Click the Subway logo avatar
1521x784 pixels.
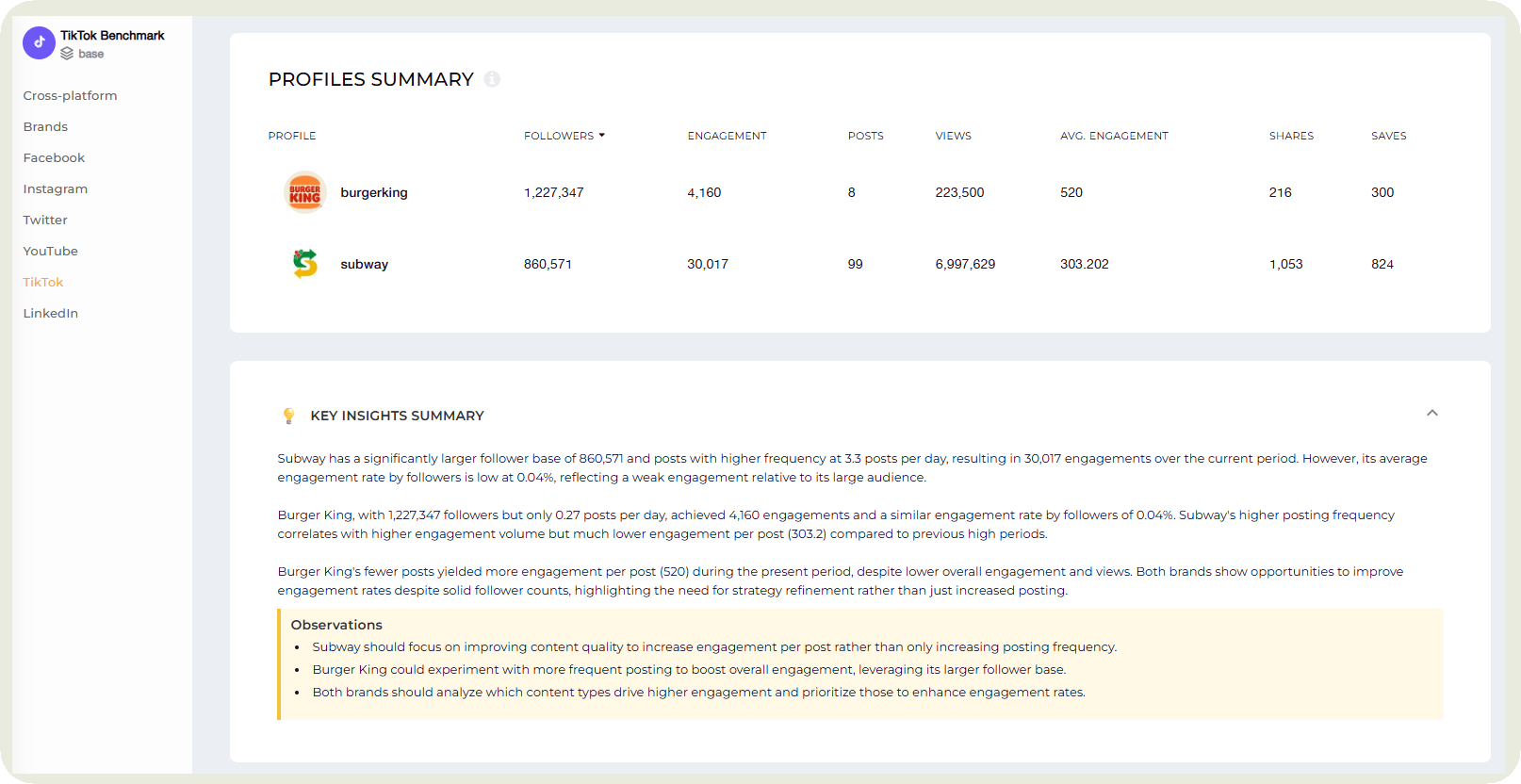tap(304, 264)
